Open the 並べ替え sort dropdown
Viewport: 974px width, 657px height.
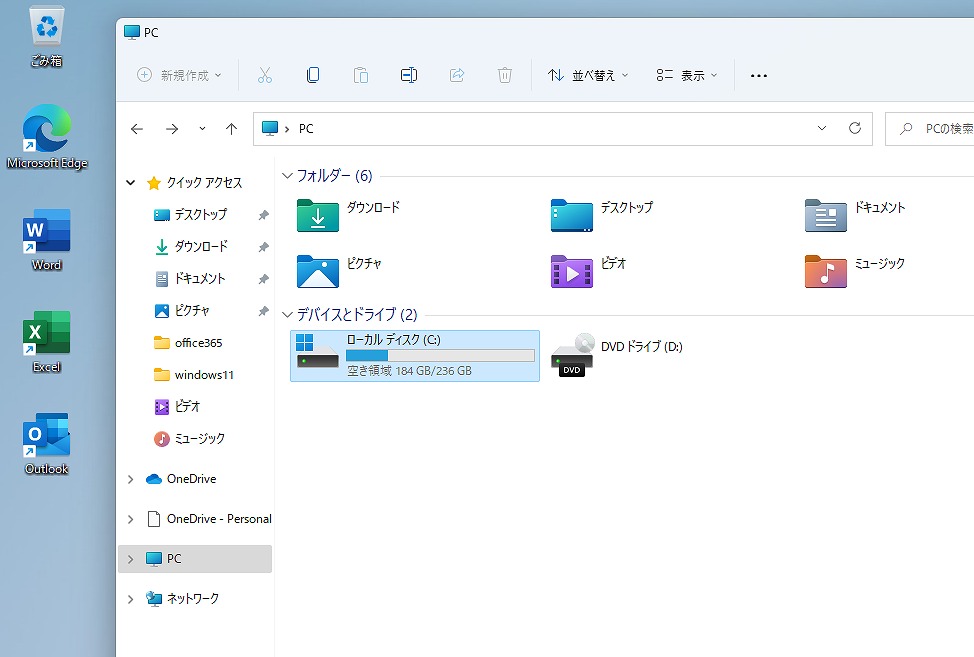click(x=588, y=75)
